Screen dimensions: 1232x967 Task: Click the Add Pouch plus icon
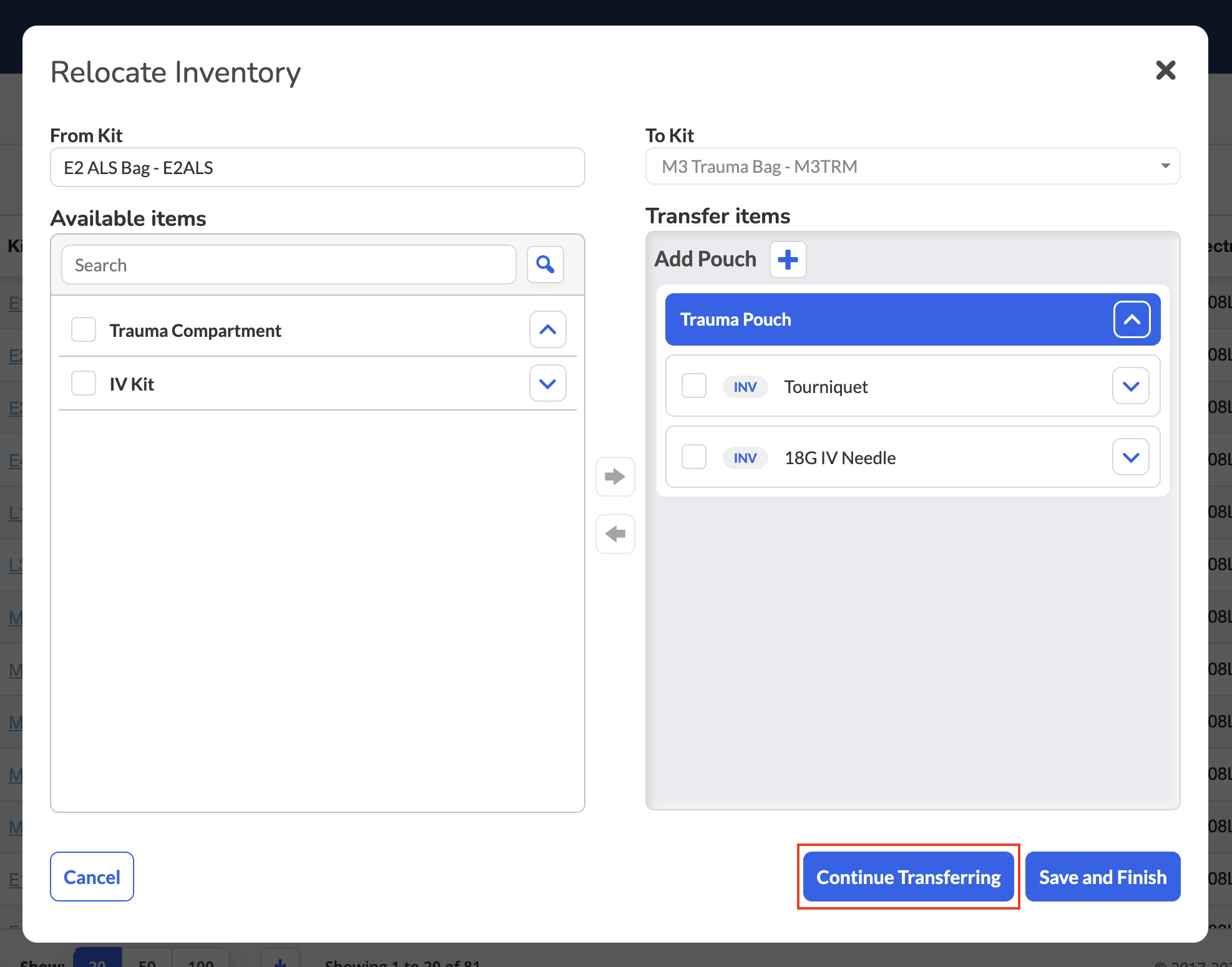(788, 259)
